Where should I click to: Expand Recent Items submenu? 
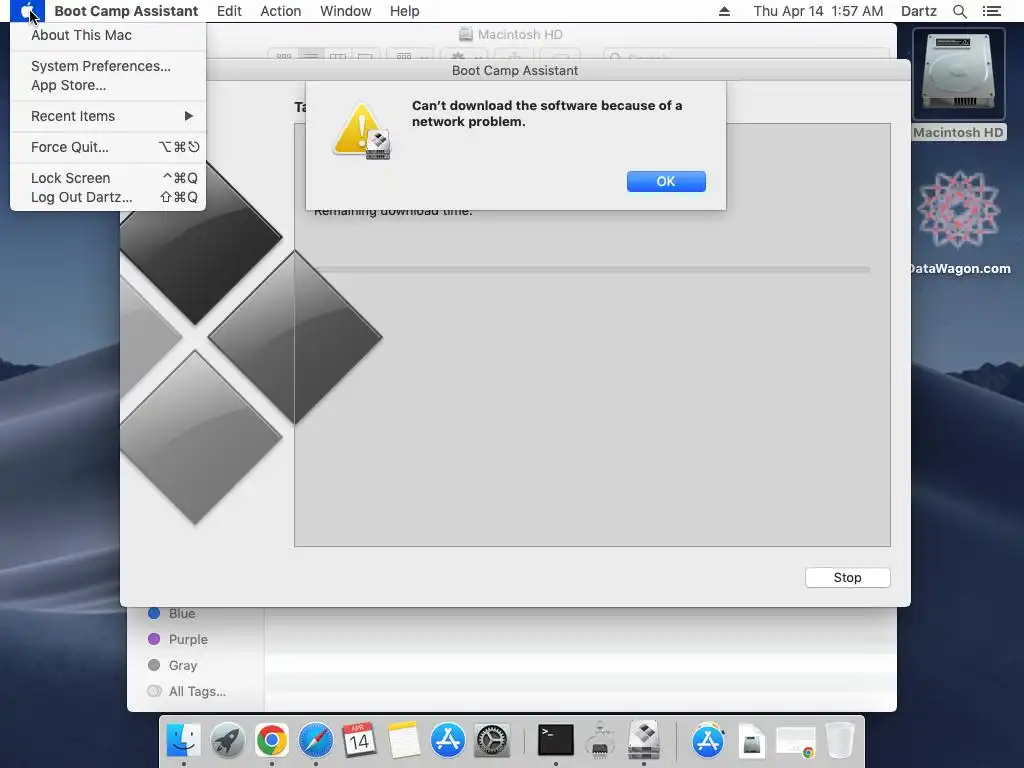[x=108, y=116]
